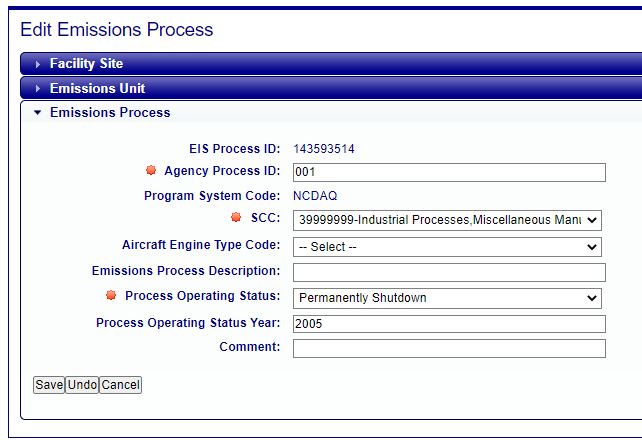Viewport: 642px width, 440px height.
Task: Collapse the Emissions Process section arrow
Action: 38,113
